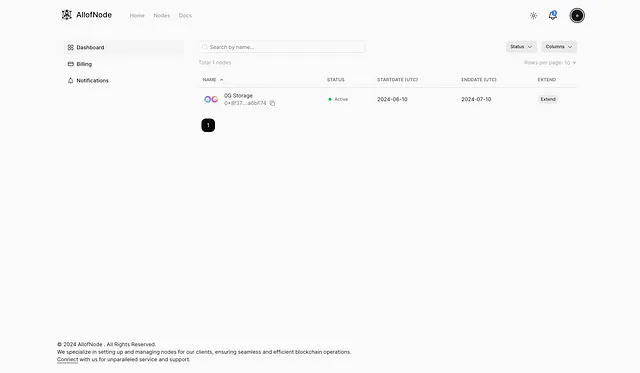This screenshot has height=373, width=640.
Task: Focus the Search by name field
Action: point(282,47)
